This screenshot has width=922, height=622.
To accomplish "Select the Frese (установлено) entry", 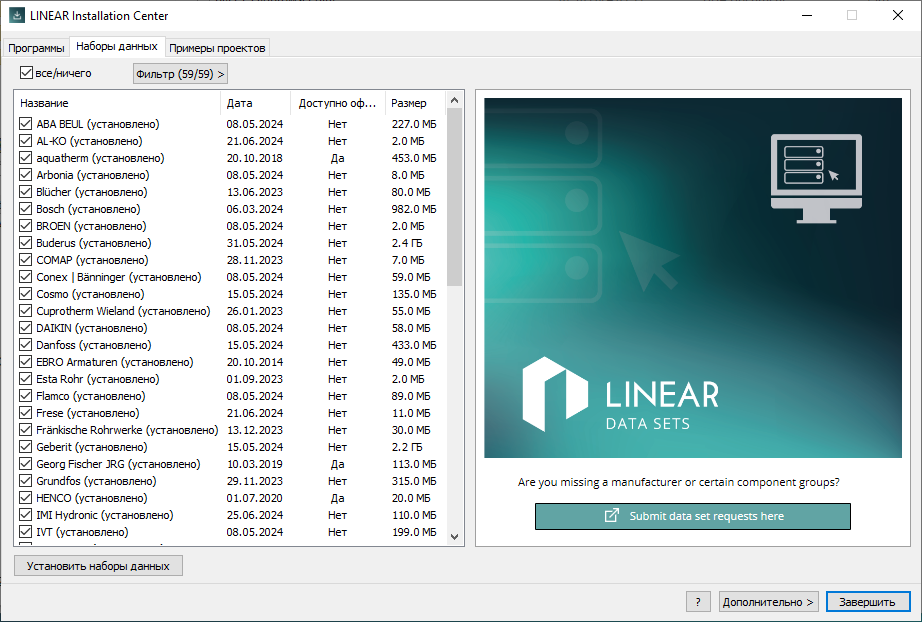I will (x=229, y=413).
